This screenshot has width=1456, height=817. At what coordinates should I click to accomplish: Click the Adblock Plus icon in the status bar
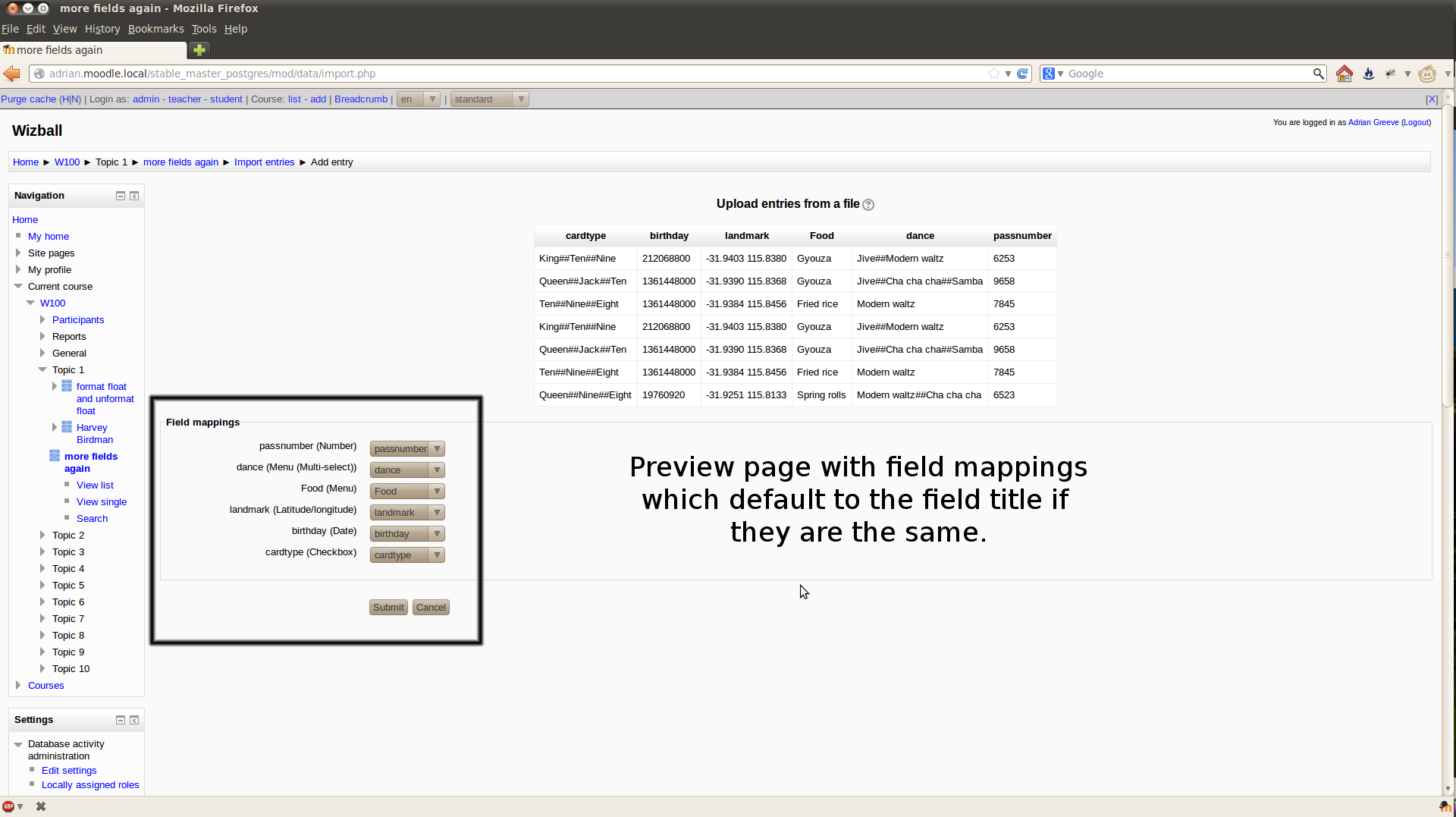click(x=8, y=806)
